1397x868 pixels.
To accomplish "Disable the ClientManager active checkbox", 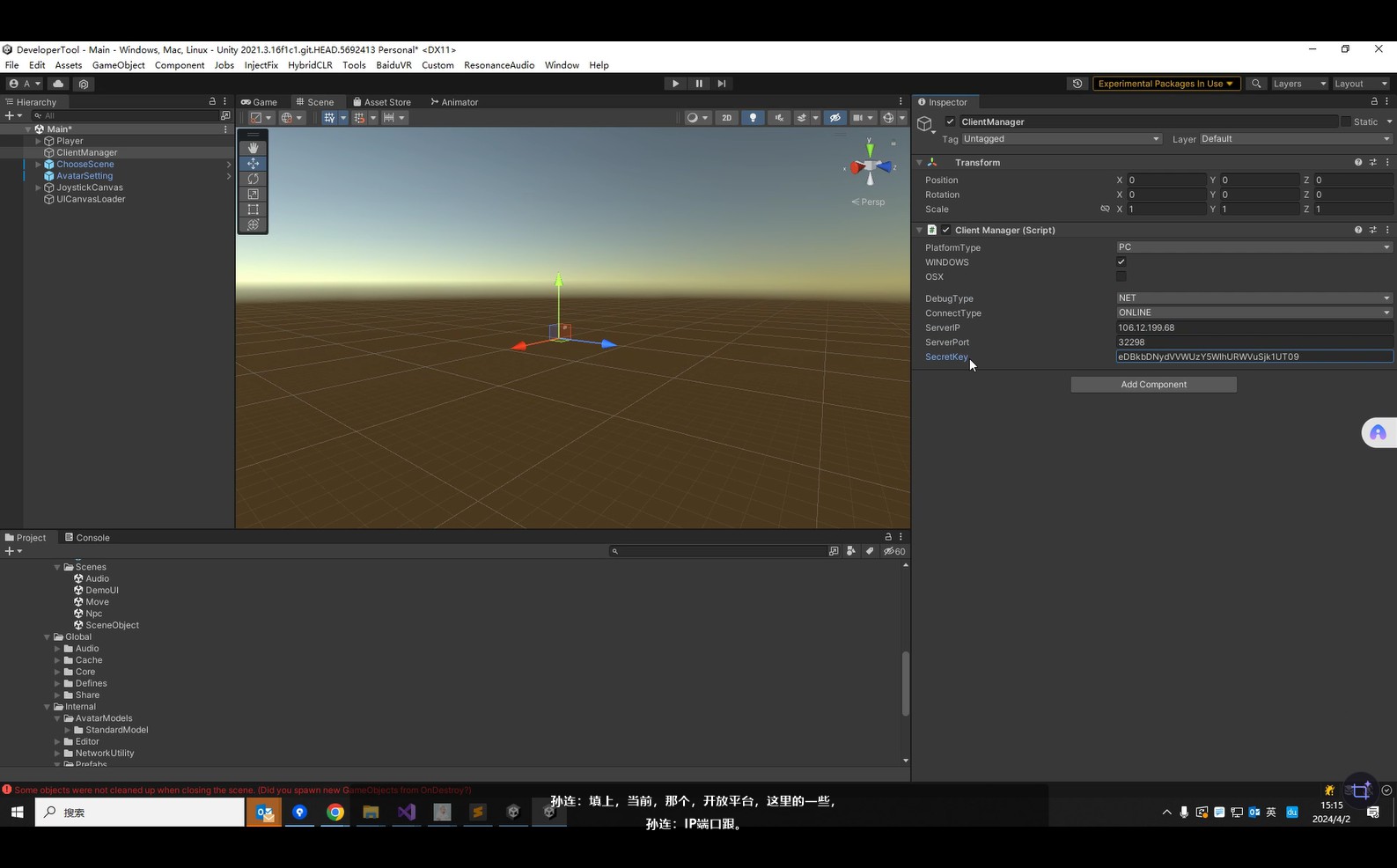I will (x=950, y=121).
